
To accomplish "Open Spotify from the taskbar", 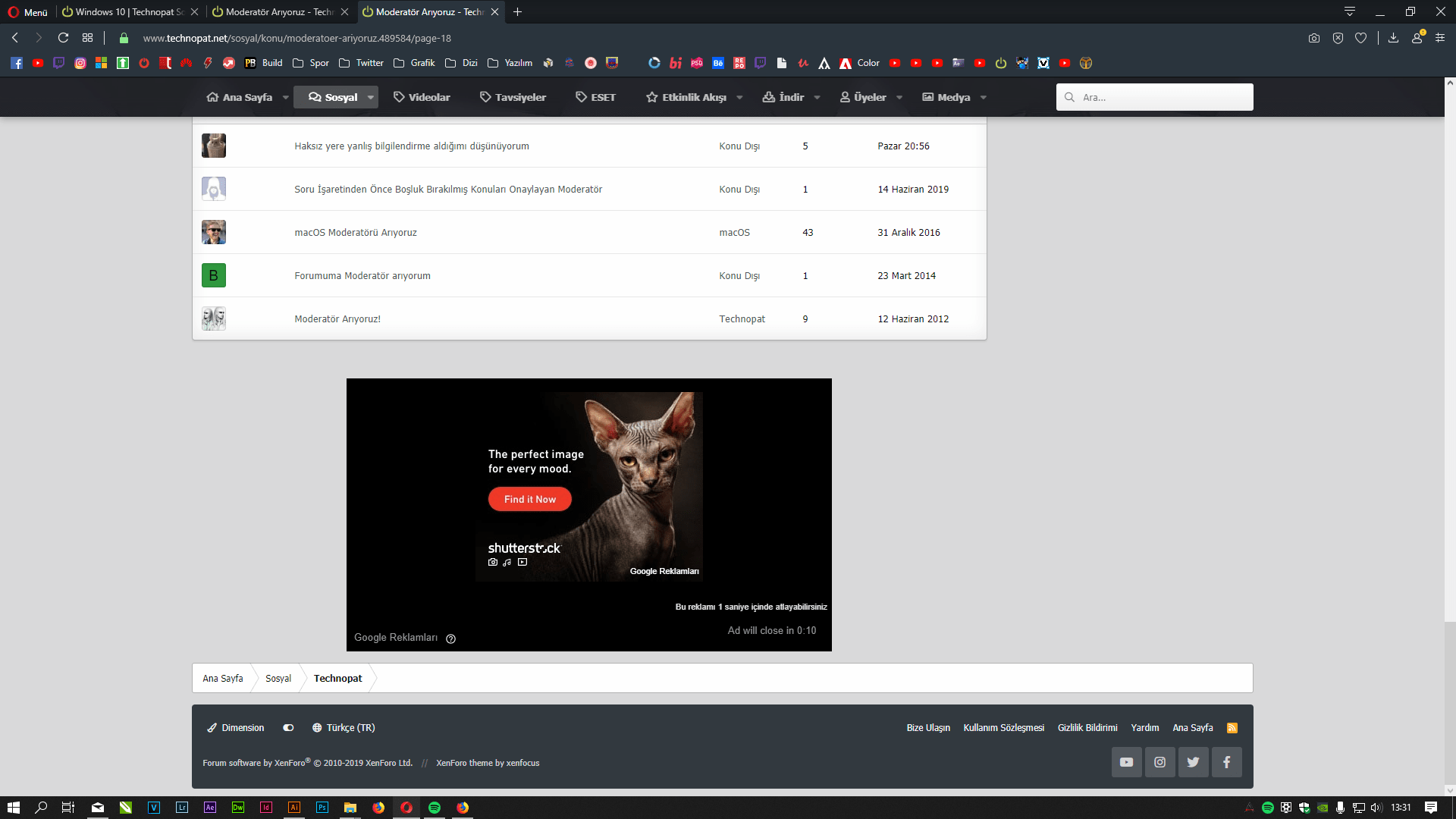I will (x=435, y=808).
